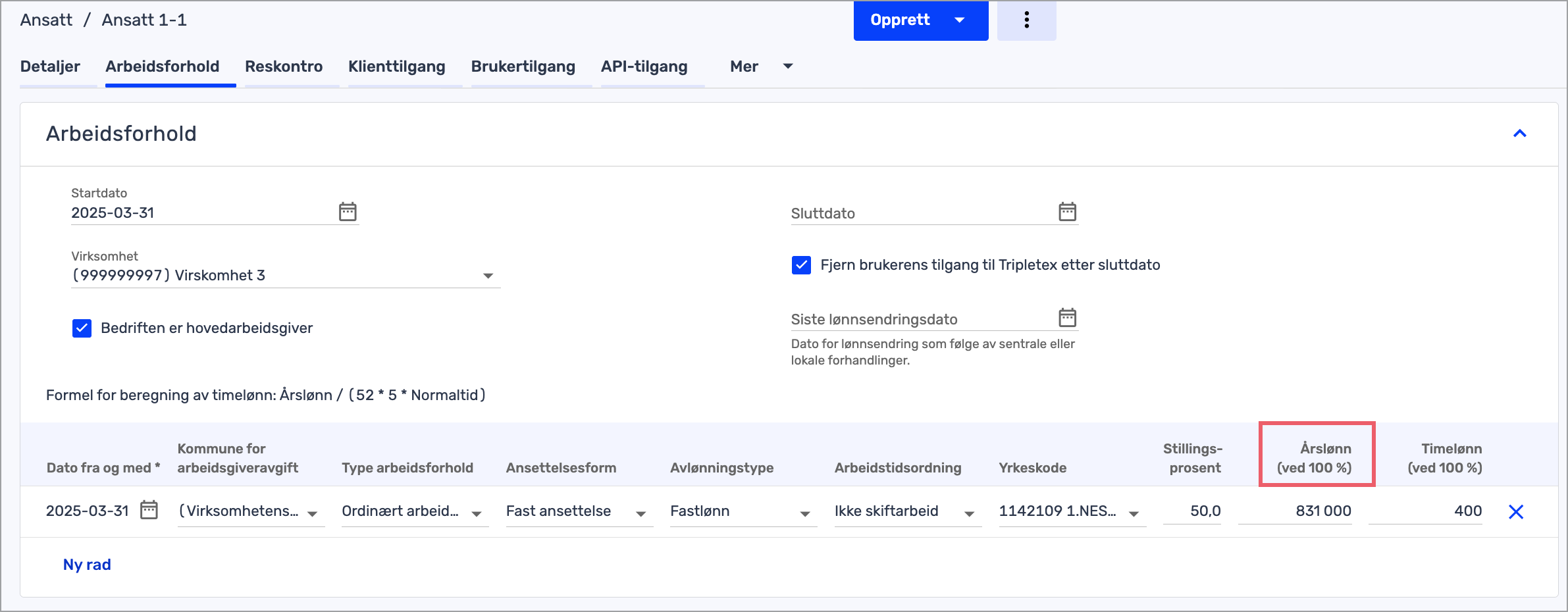Toggle Bedriften er hovedarbeidsgiver checkbox
The height and width of the screenshot is (612, 1568).
[82, 328]
